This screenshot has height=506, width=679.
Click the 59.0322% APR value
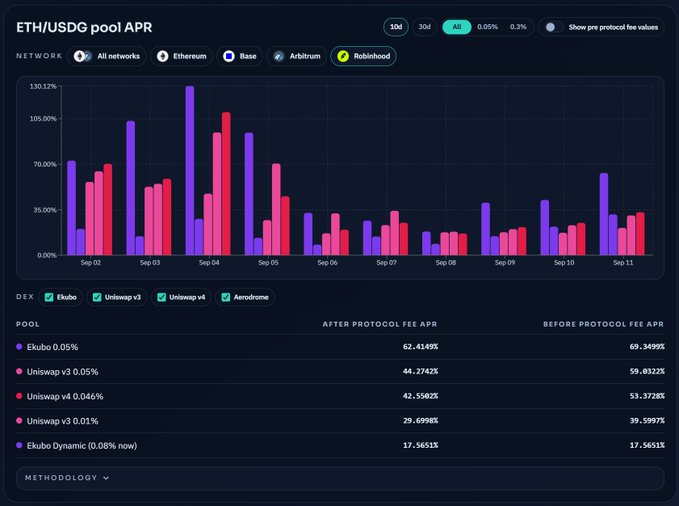tap(647, 371)
